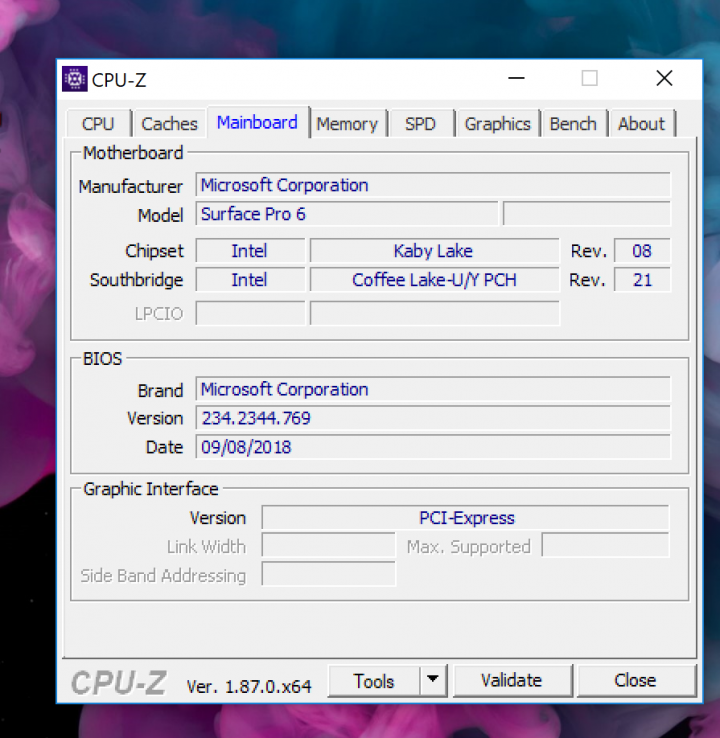Switch to the Caches tab
The image size is (720, 738).
coord(169,124)
